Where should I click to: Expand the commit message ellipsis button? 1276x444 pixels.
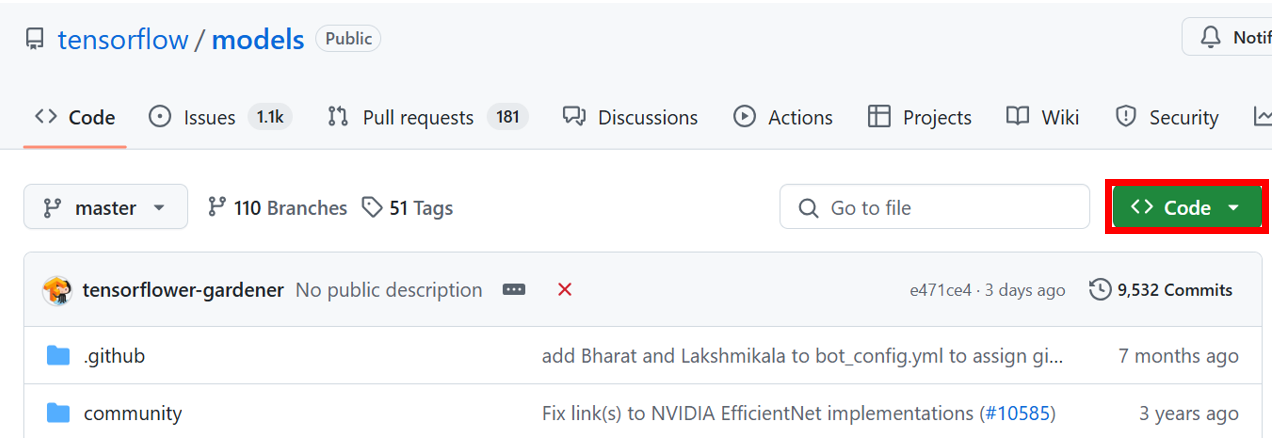click(x=514, y=290)
